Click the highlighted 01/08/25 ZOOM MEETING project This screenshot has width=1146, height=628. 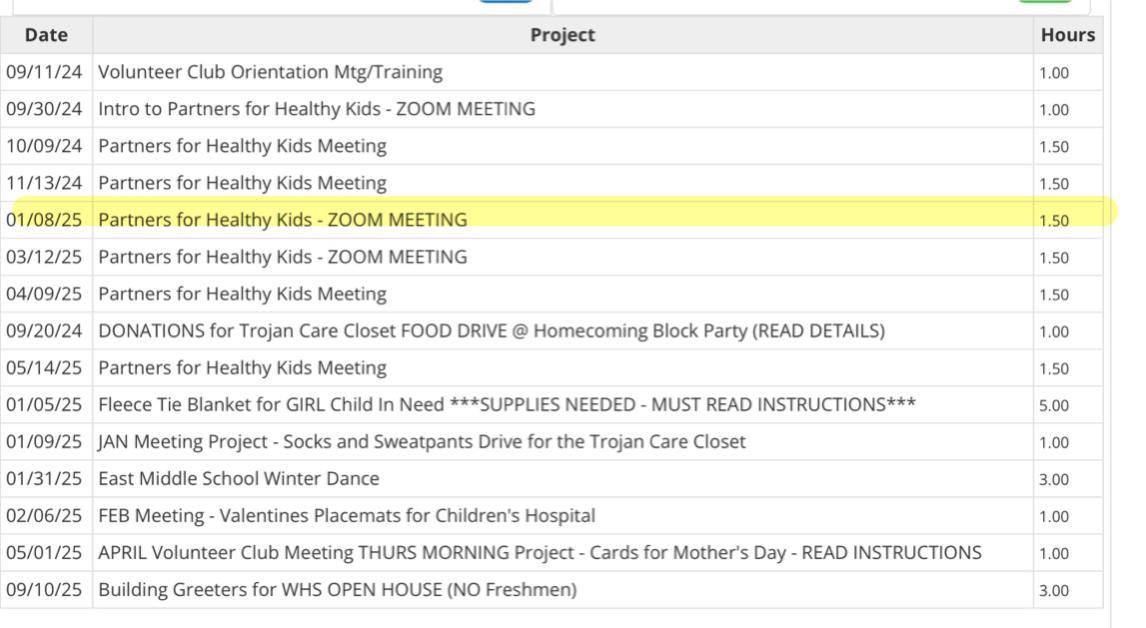282,220
